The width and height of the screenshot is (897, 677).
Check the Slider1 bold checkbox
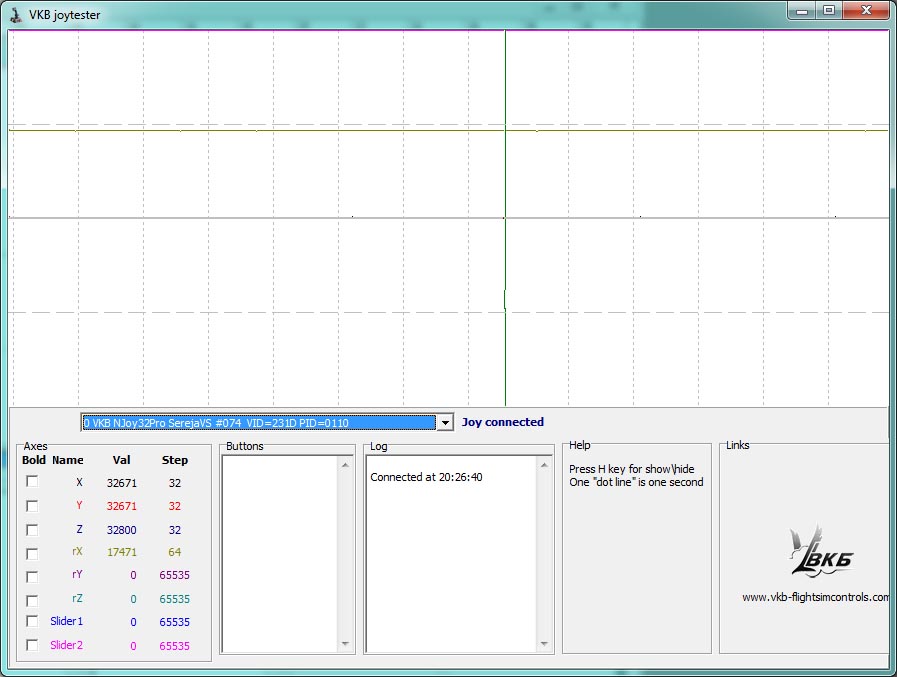coord(32,622)
